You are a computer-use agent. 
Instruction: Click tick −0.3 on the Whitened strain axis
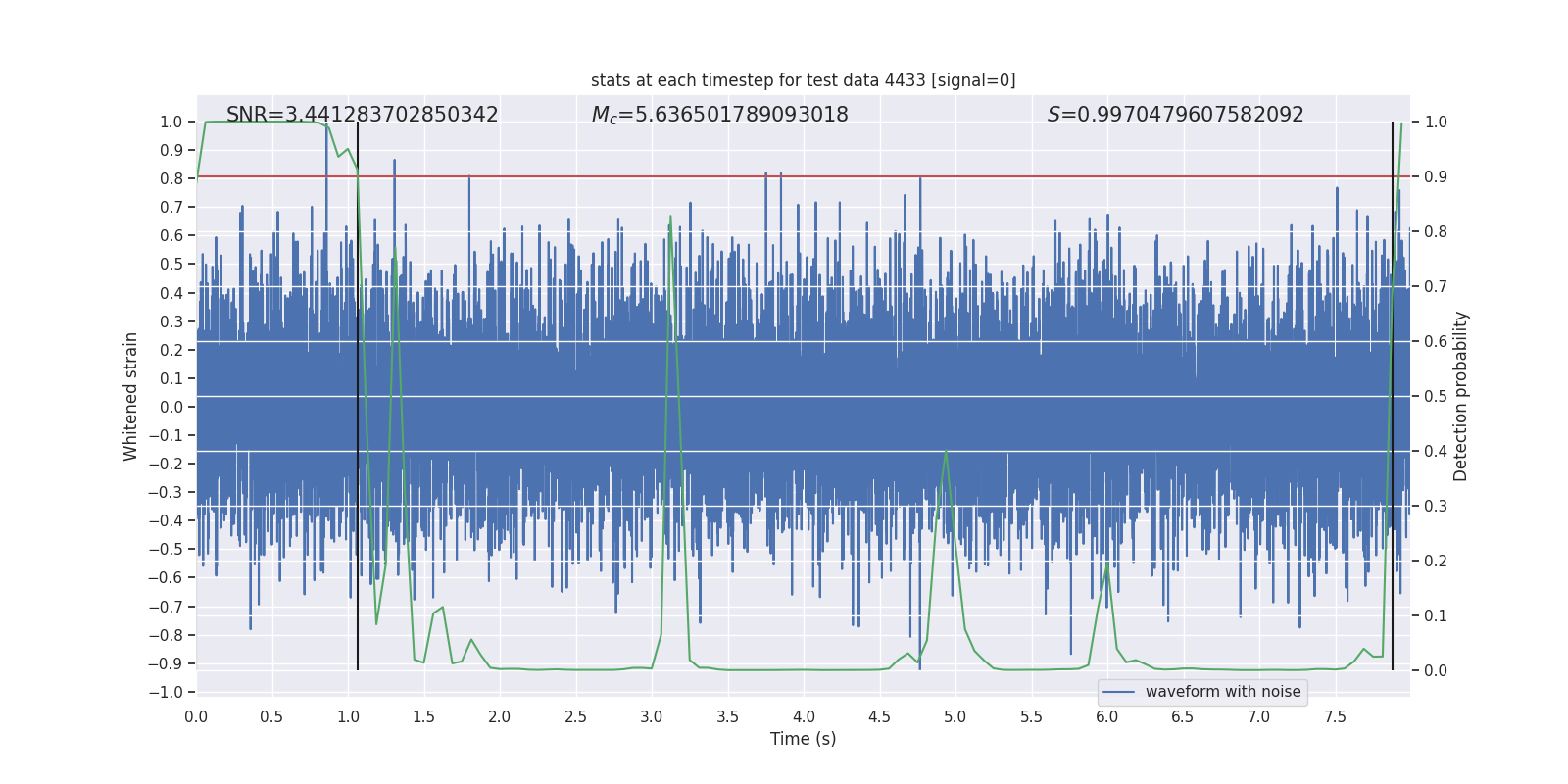(x=166, y=492)
